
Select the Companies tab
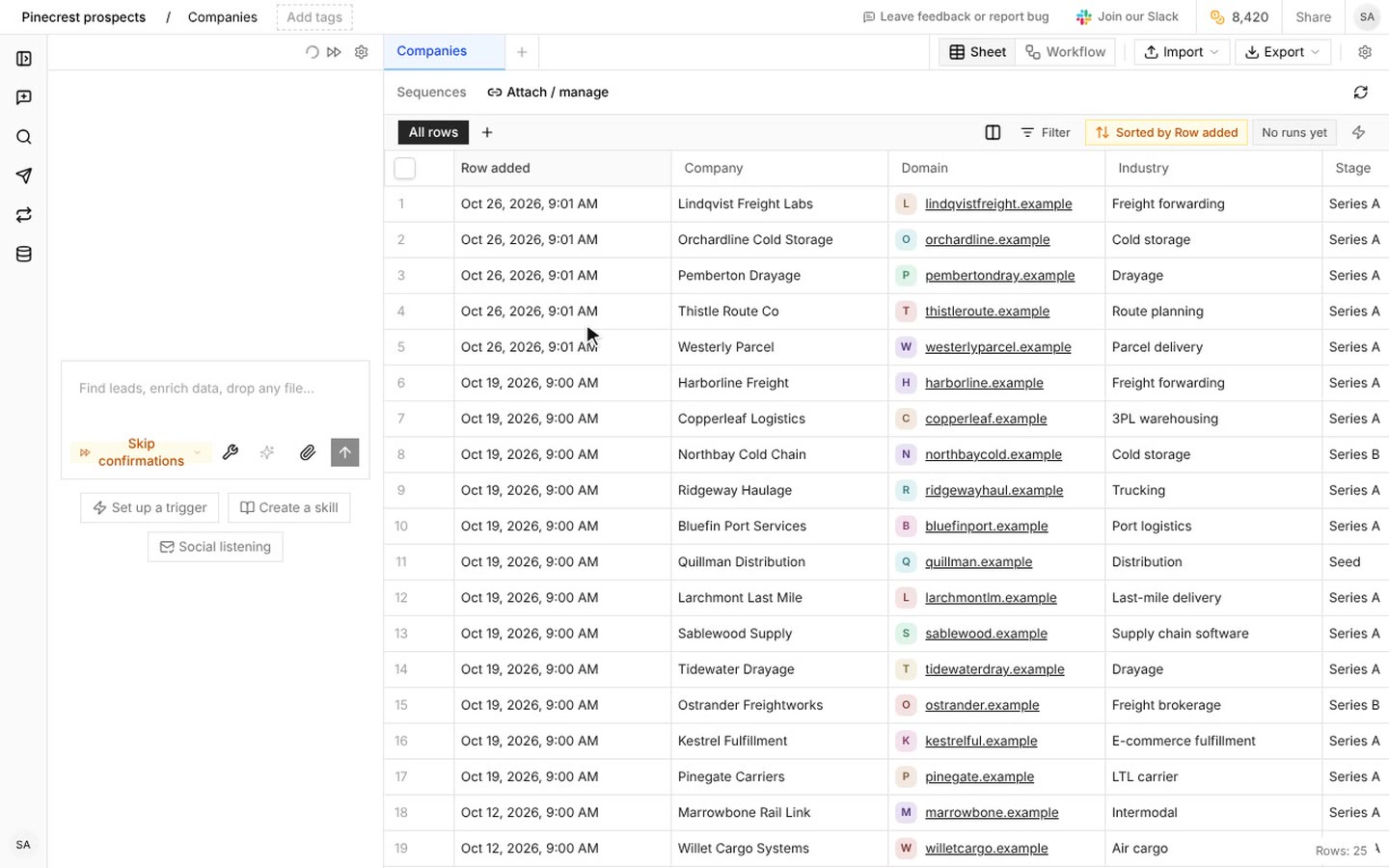point(444,51)
